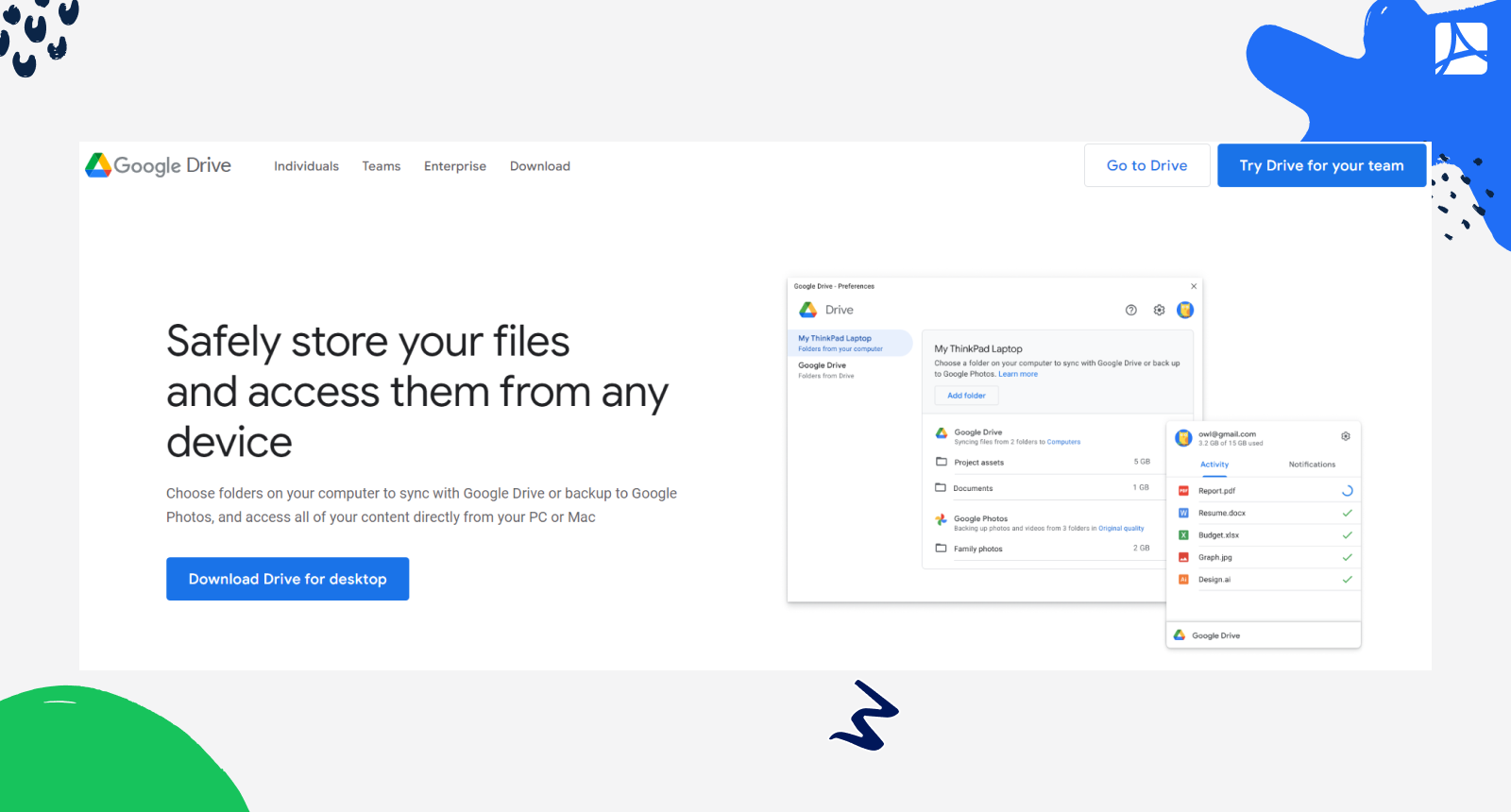Click the Project assets folder icon
1511x812 pixels.
(x=941, y=462)
